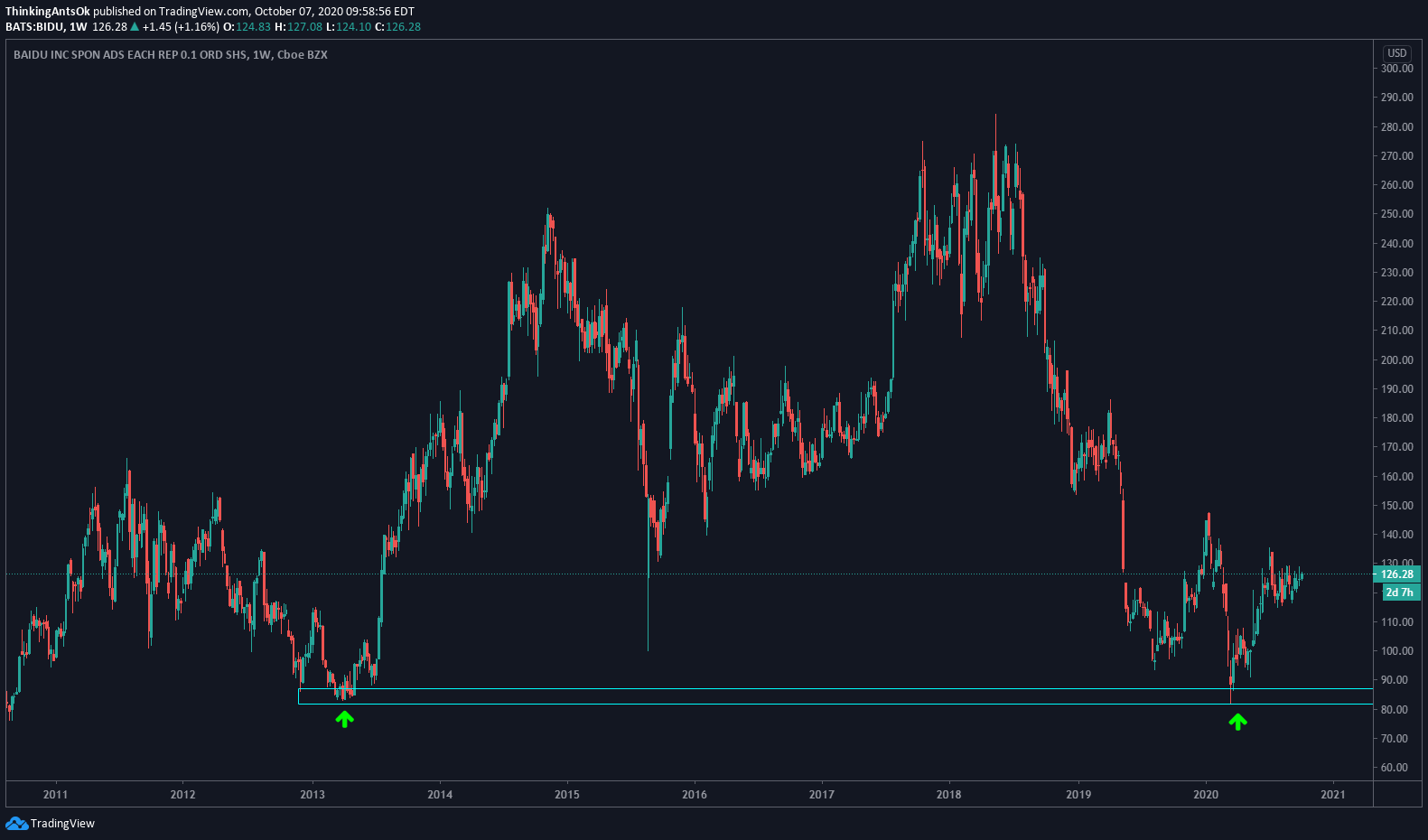Click the 2018 year label on time axis

click(949, 795)
